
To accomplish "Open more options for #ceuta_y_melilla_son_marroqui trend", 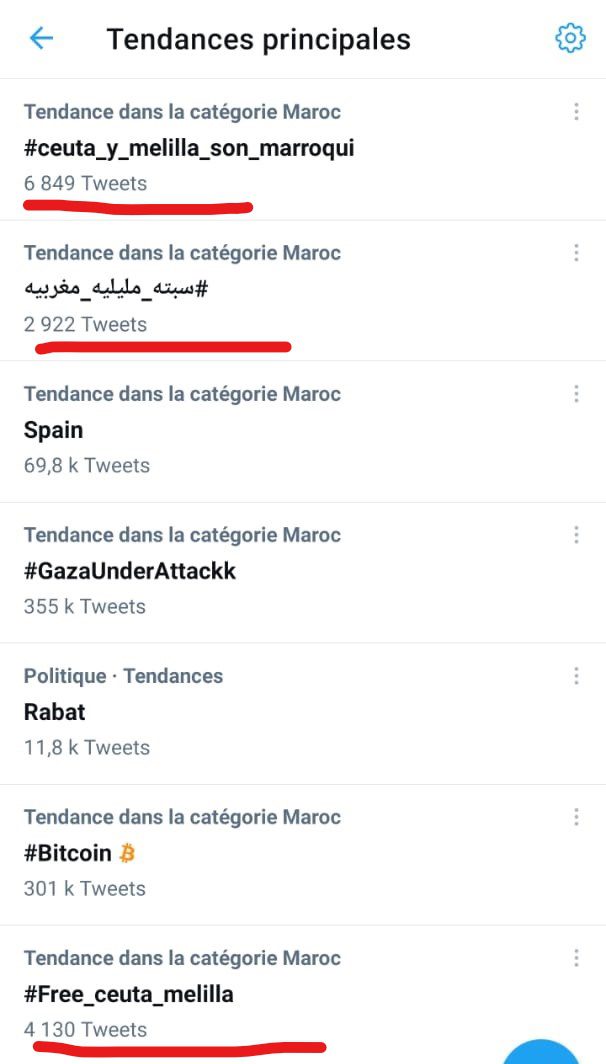I will point(576,112).
